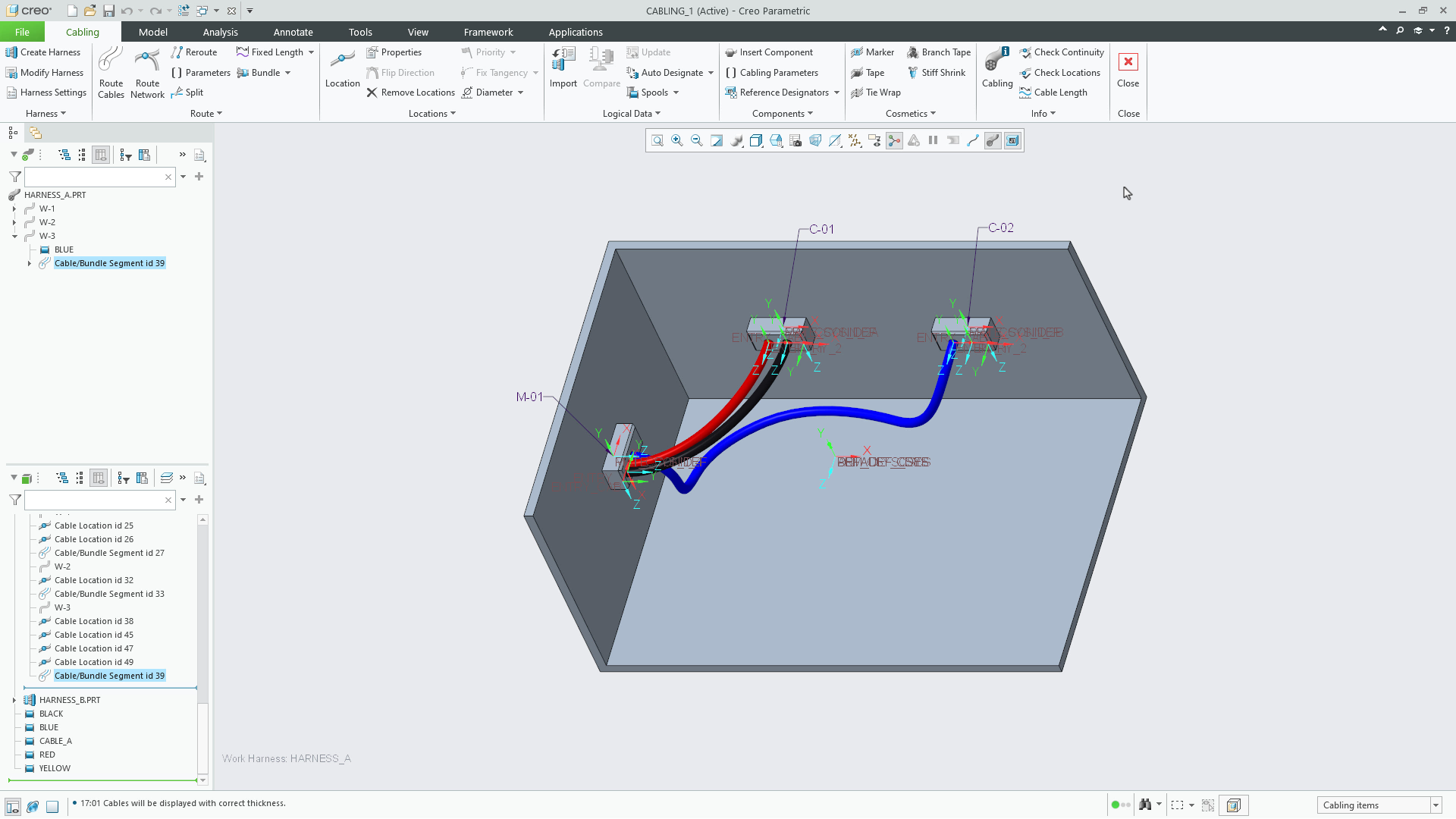Click Zoom In on the graphics toolbar
Image resolution: width=1456 pixels, height=819 pixels.
click(677, 140)
